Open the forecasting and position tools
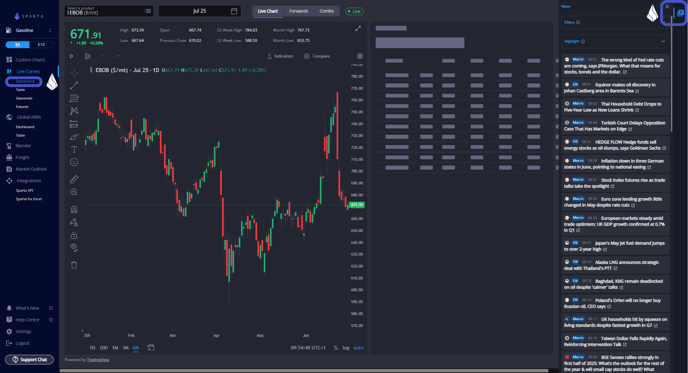The width and height of the screenshot is (688, 373). (74, 124)
